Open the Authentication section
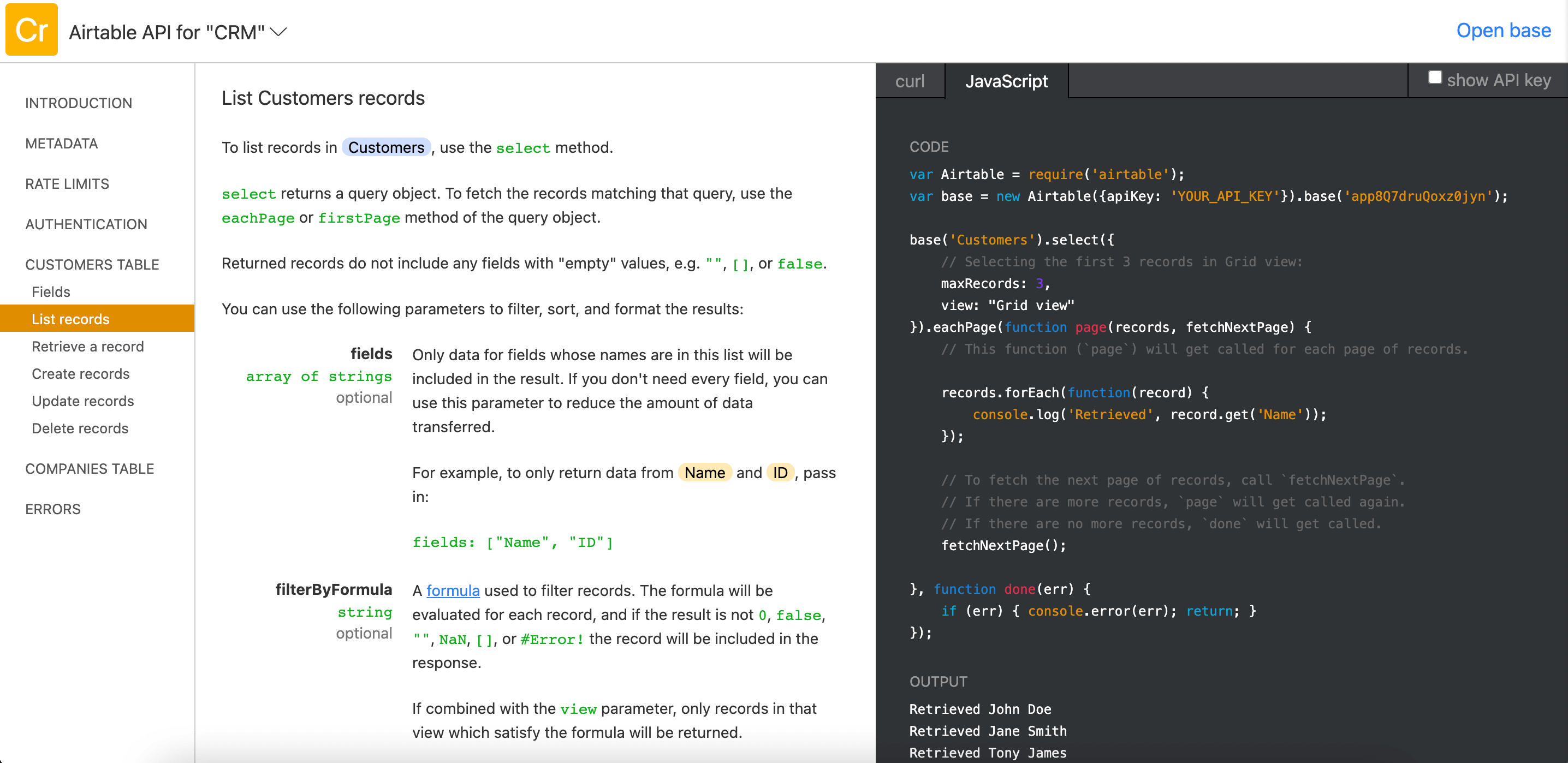Viewport: 1568px width, 763px height. [86, 224]
